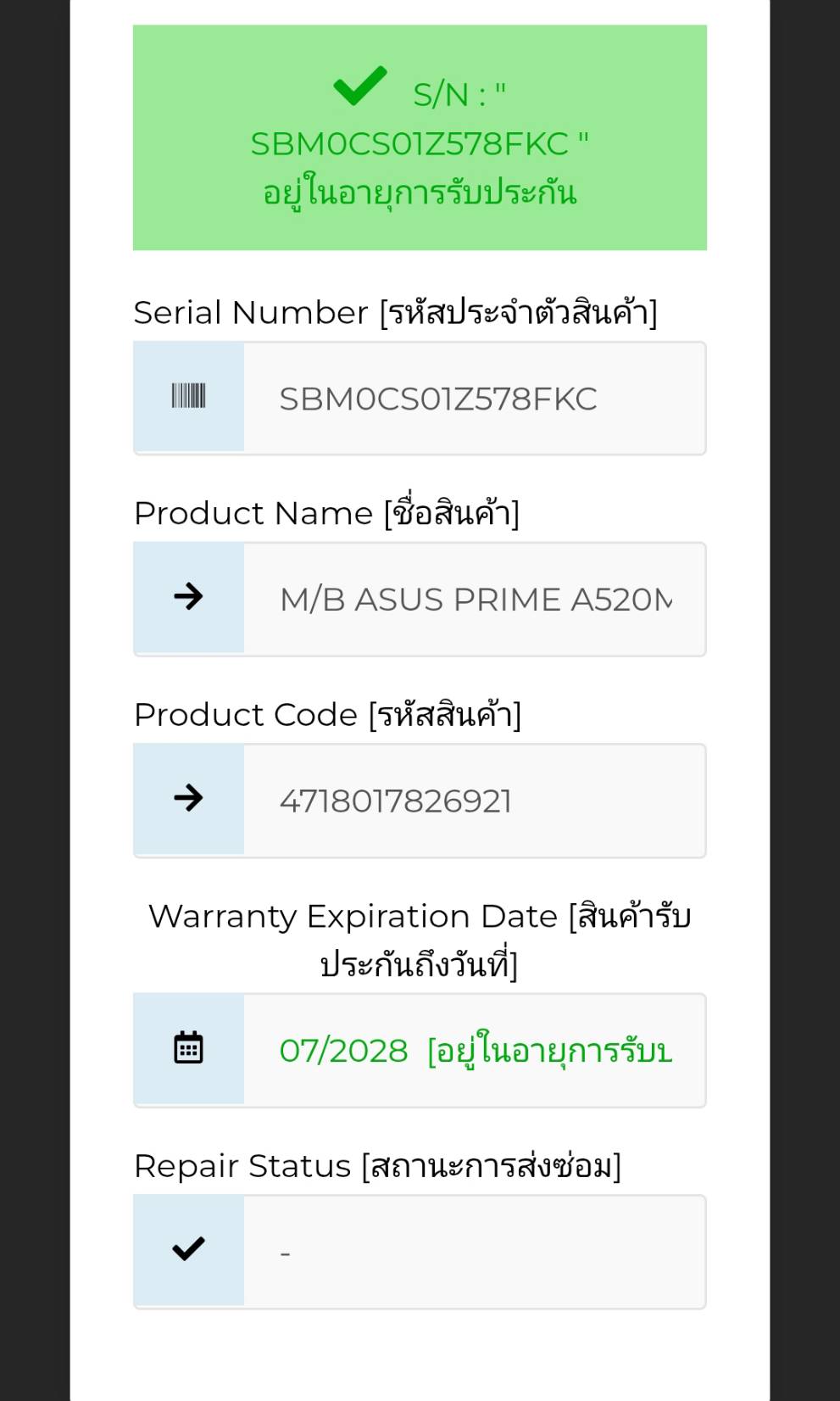
Task: Select the Product Name field with M/B ASUS PRIME
Action: 475,600
